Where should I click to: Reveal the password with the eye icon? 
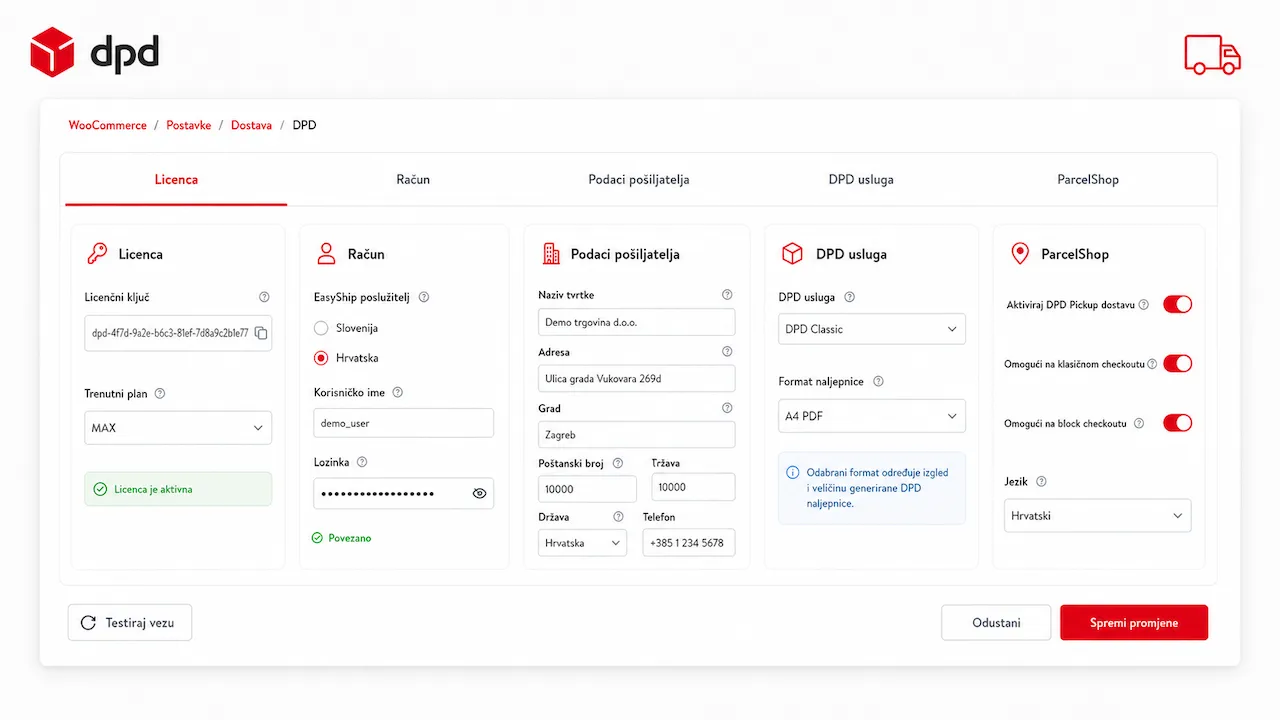tap(479, 493)
